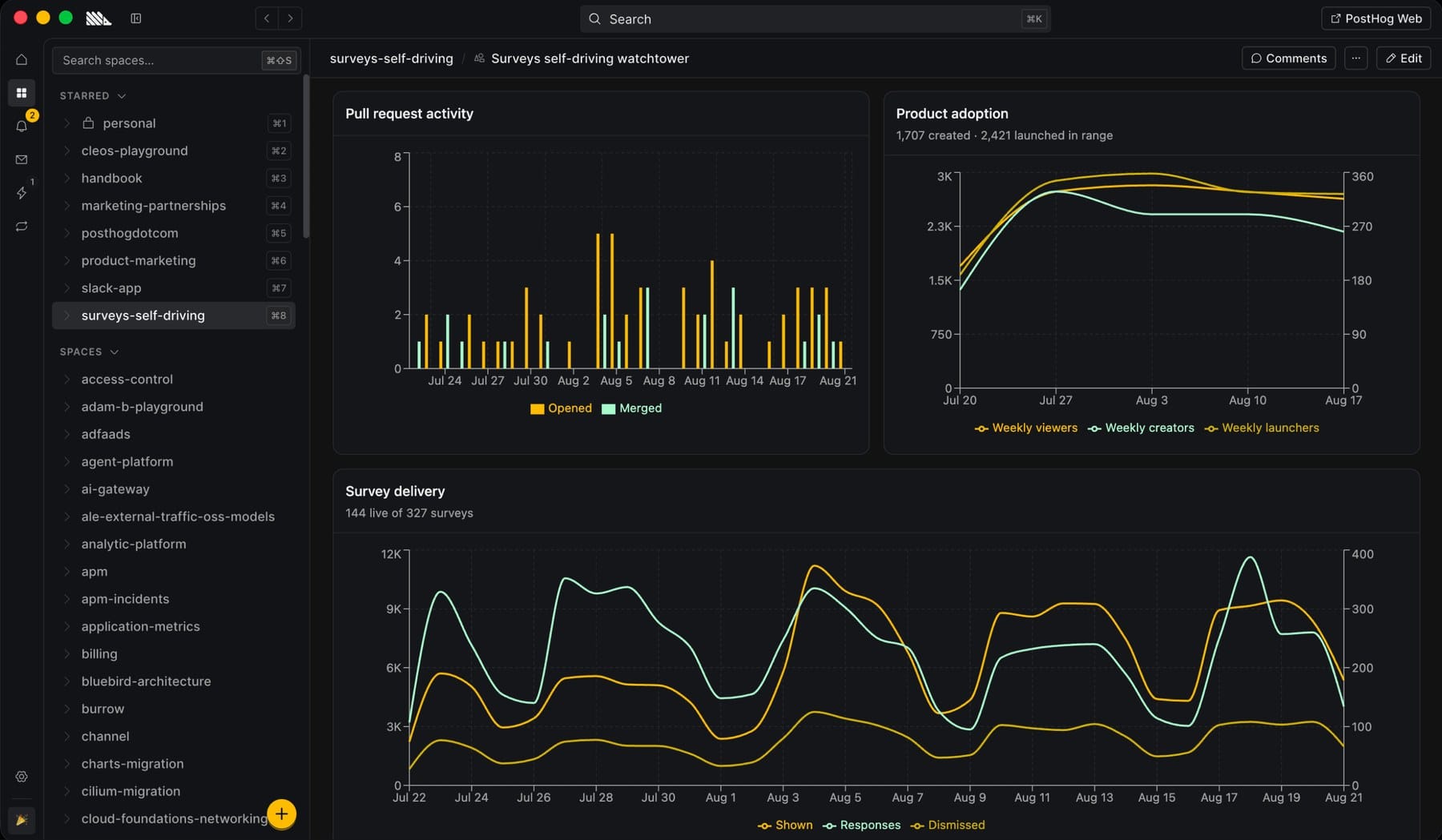Open the inbox mail icon
Image resolution: width=1442 pixels, height=840 pixels.
(x=22, y=159)
